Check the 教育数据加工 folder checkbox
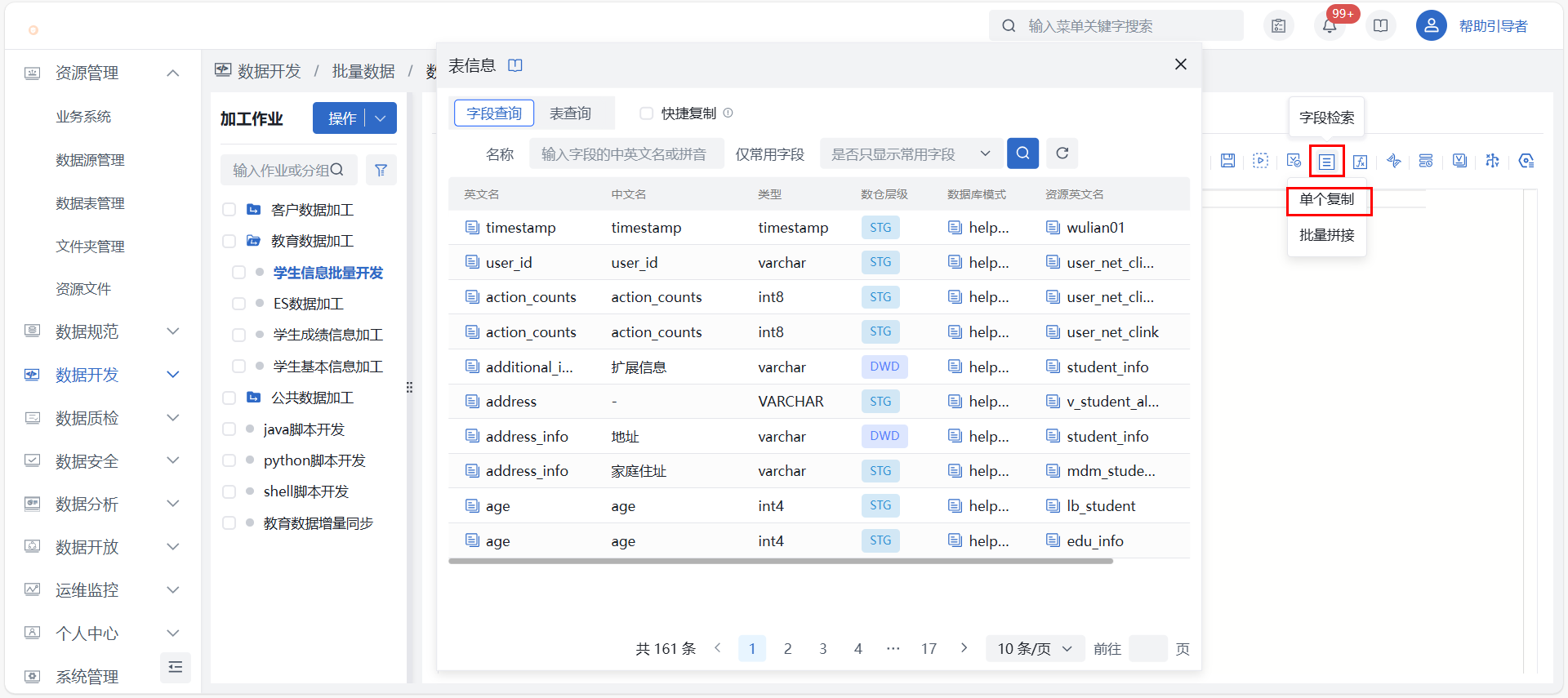Screen dimensions: 1568x698 229,241
